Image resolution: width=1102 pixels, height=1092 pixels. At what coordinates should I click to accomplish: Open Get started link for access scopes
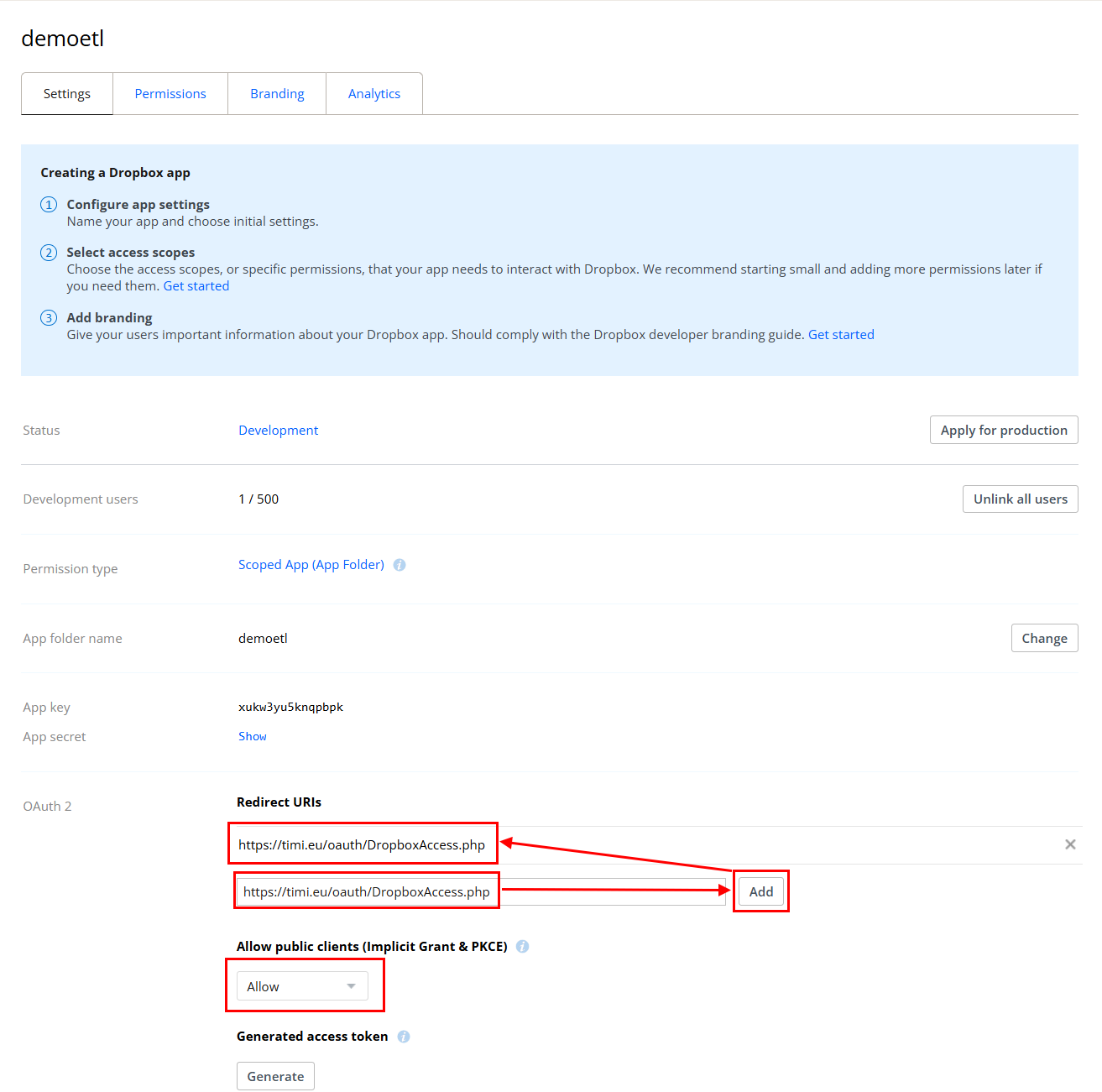[x=196, y=286]
